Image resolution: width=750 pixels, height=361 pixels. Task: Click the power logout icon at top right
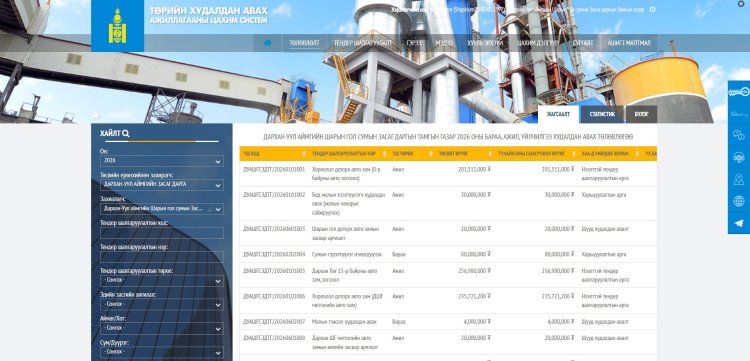652,9
